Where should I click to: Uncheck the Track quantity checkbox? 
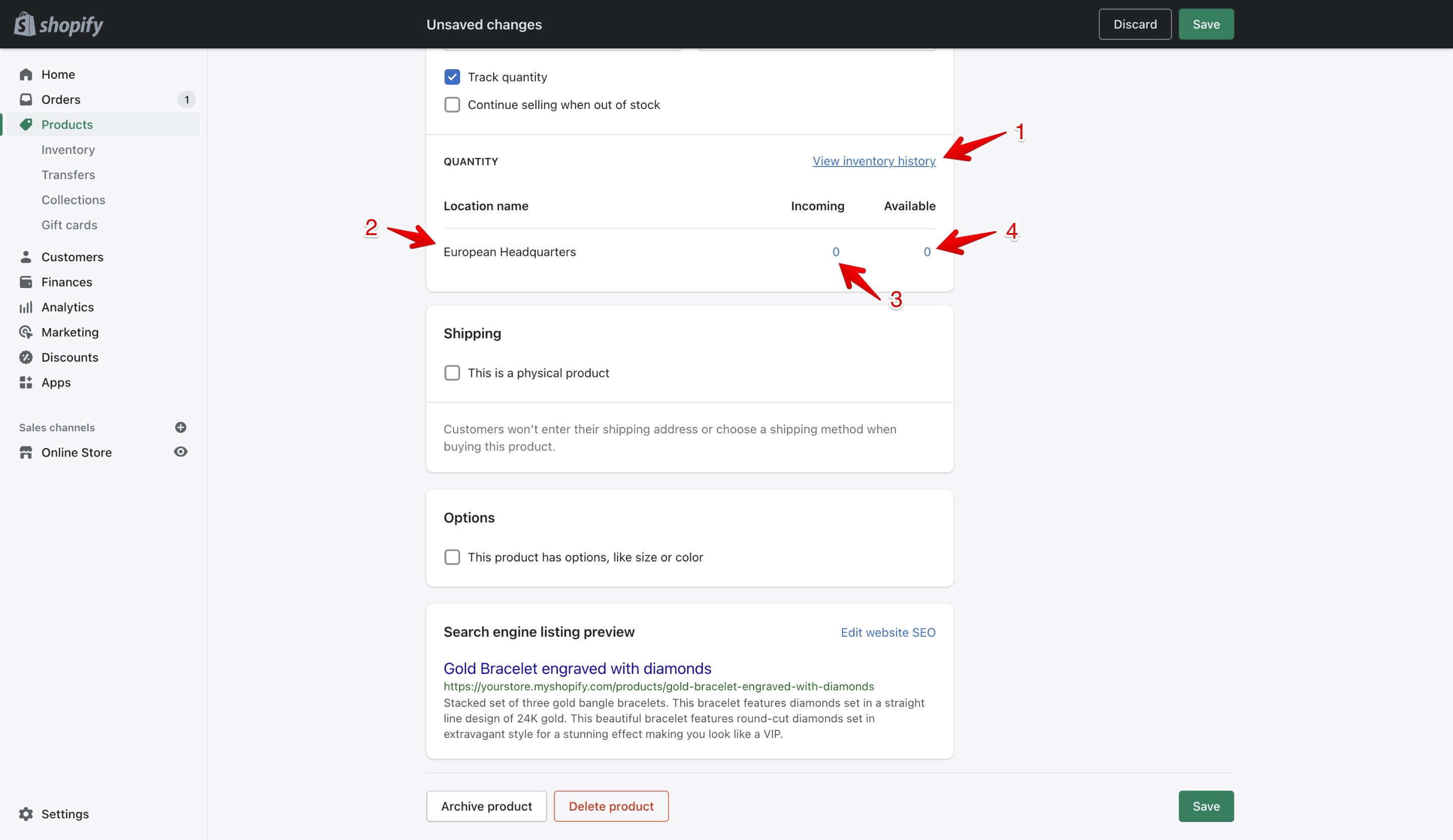[x=452, y=77]
